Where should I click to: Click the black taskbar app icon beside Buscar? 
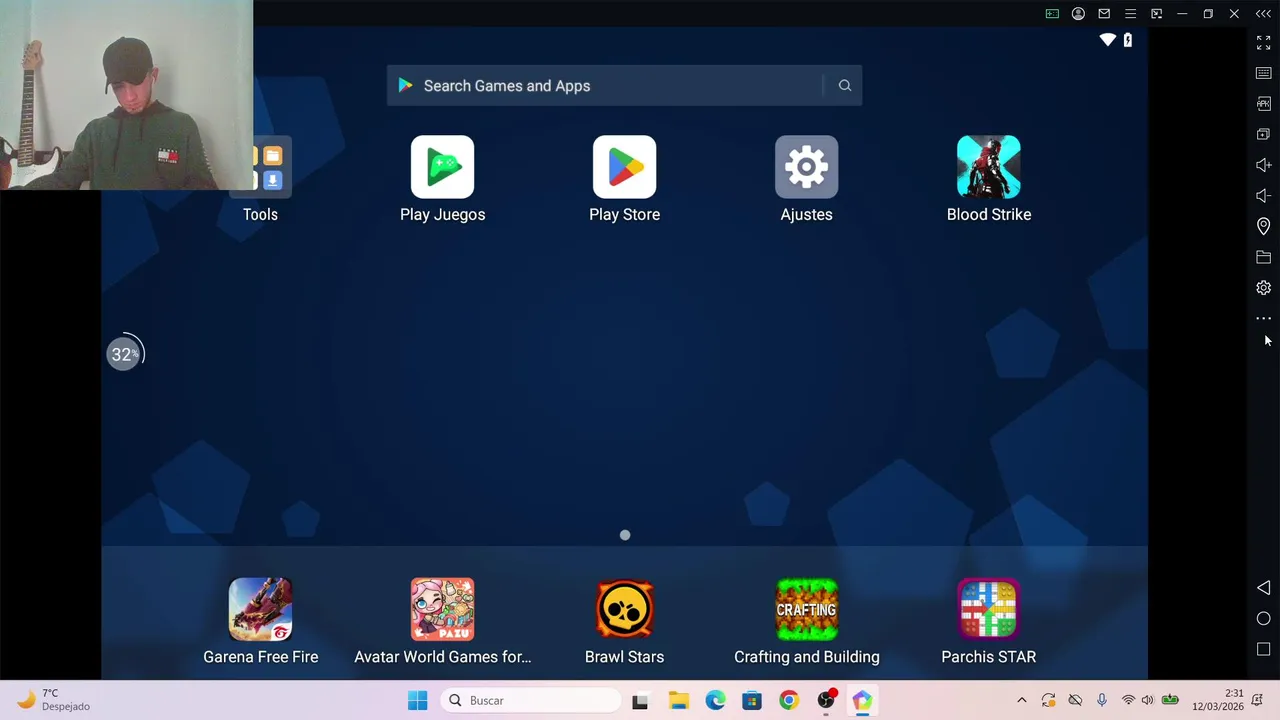[640, 701]
